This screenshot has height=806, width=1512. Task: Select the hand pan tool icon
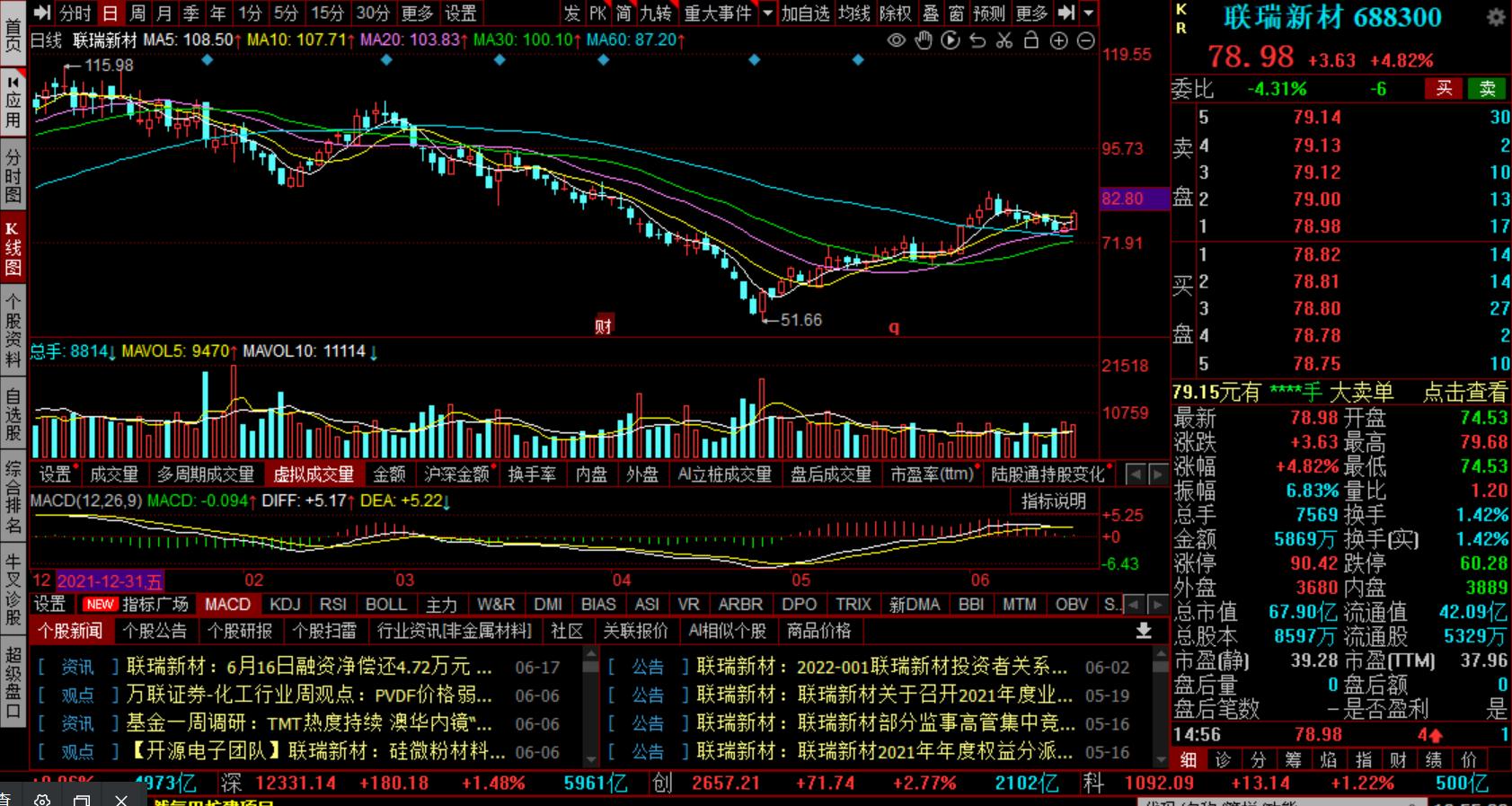pos(924,40)
